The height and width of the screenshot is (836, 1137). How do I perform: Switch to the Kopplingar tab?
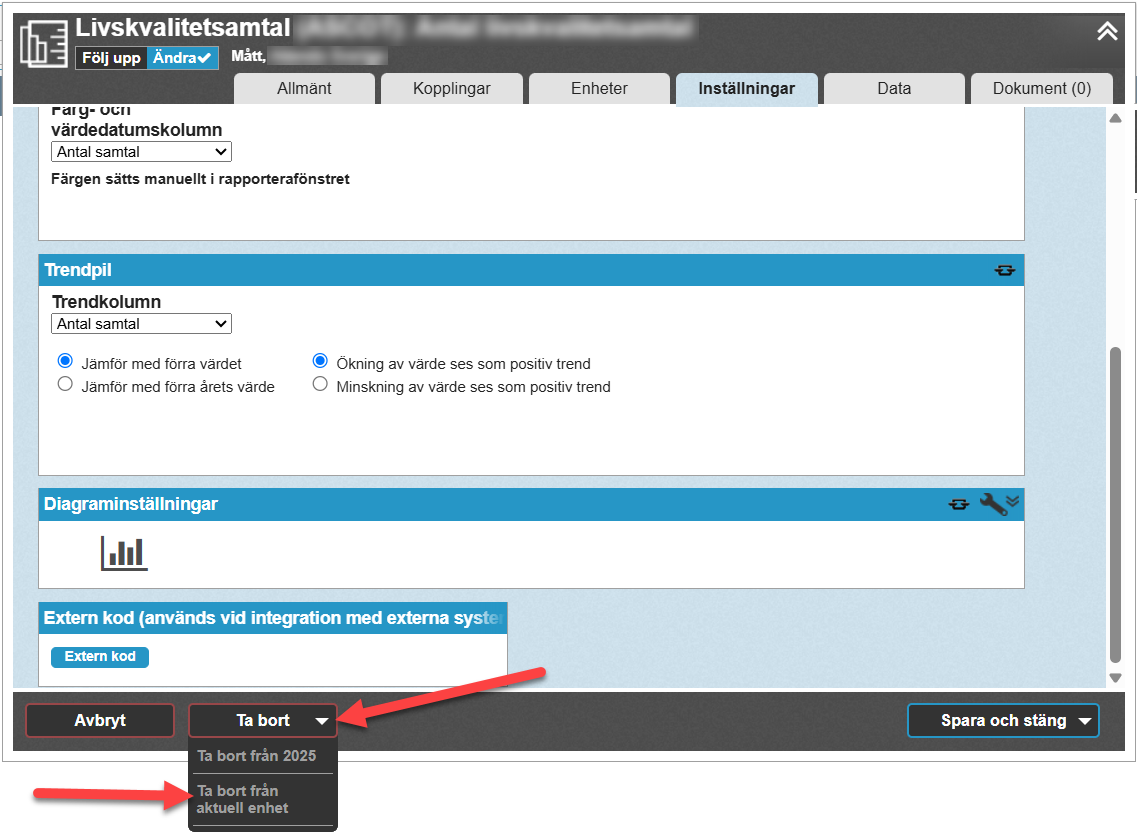click(451, 88)
